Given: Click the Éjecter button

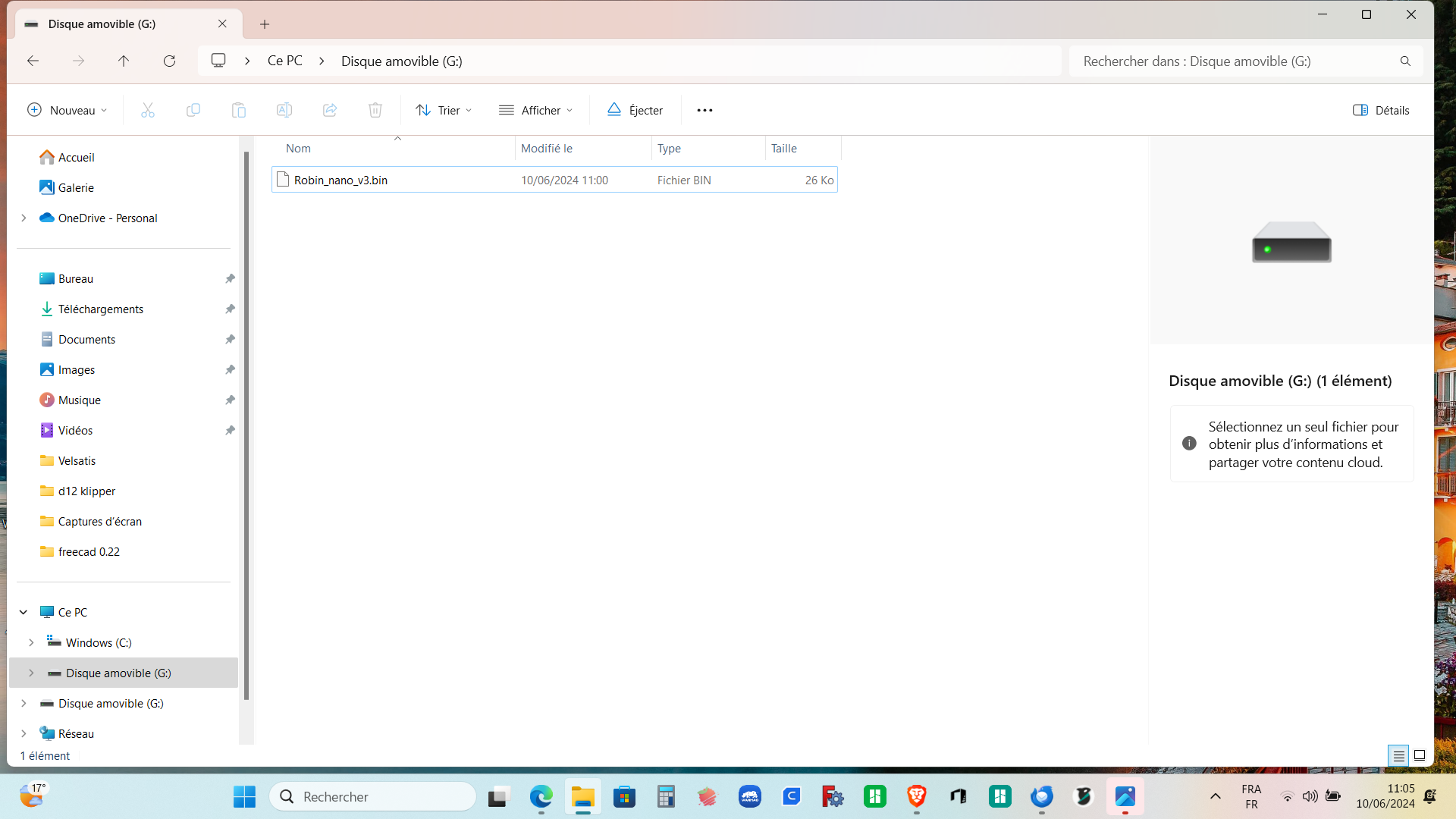Looking at the screenshot, I should pyautogui.click(x=635, y=110).
